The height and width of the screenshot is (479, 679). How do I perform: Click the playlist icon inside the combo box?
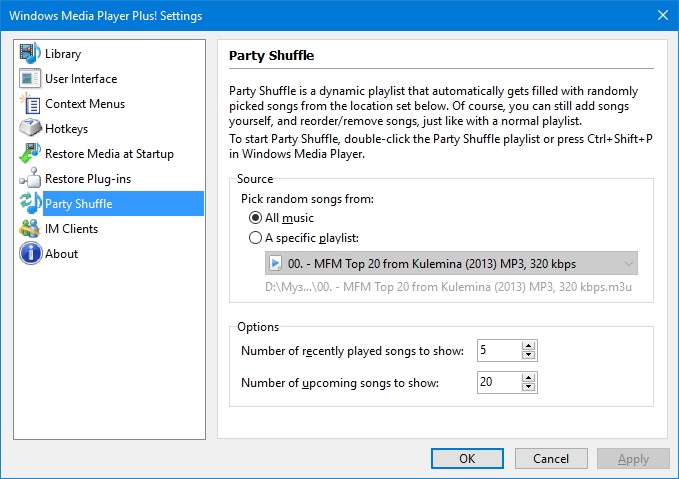tap(275, 263)
